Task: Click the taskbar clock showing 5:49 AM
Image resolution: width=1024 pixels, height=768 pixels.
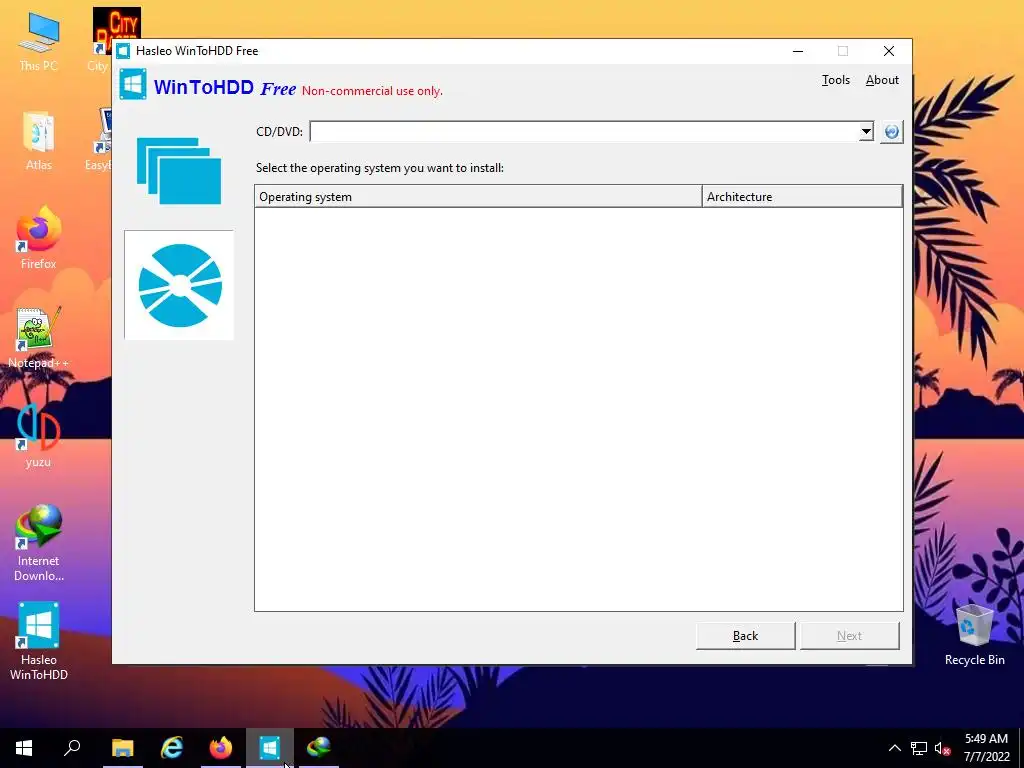Action: 986,748
